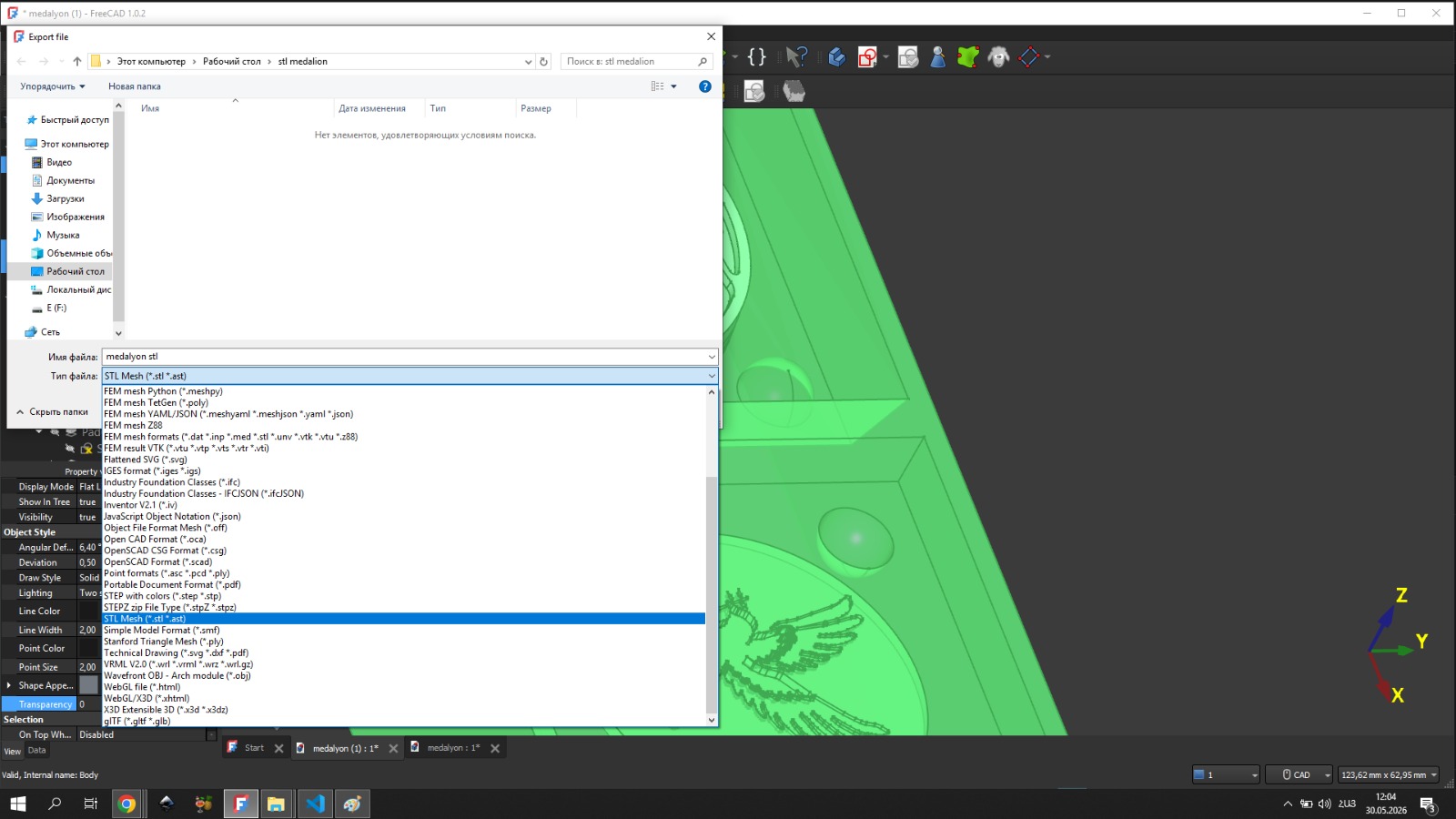This screenshot has width=1456, height=819.
Task: Open the blue help question icon
Action: point(704,86)
